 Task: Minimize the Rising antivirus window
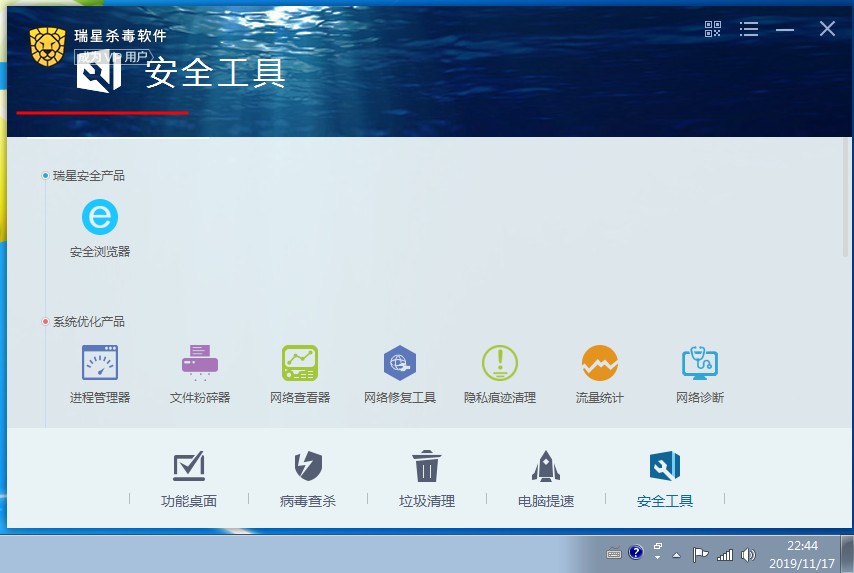[785, 29]
